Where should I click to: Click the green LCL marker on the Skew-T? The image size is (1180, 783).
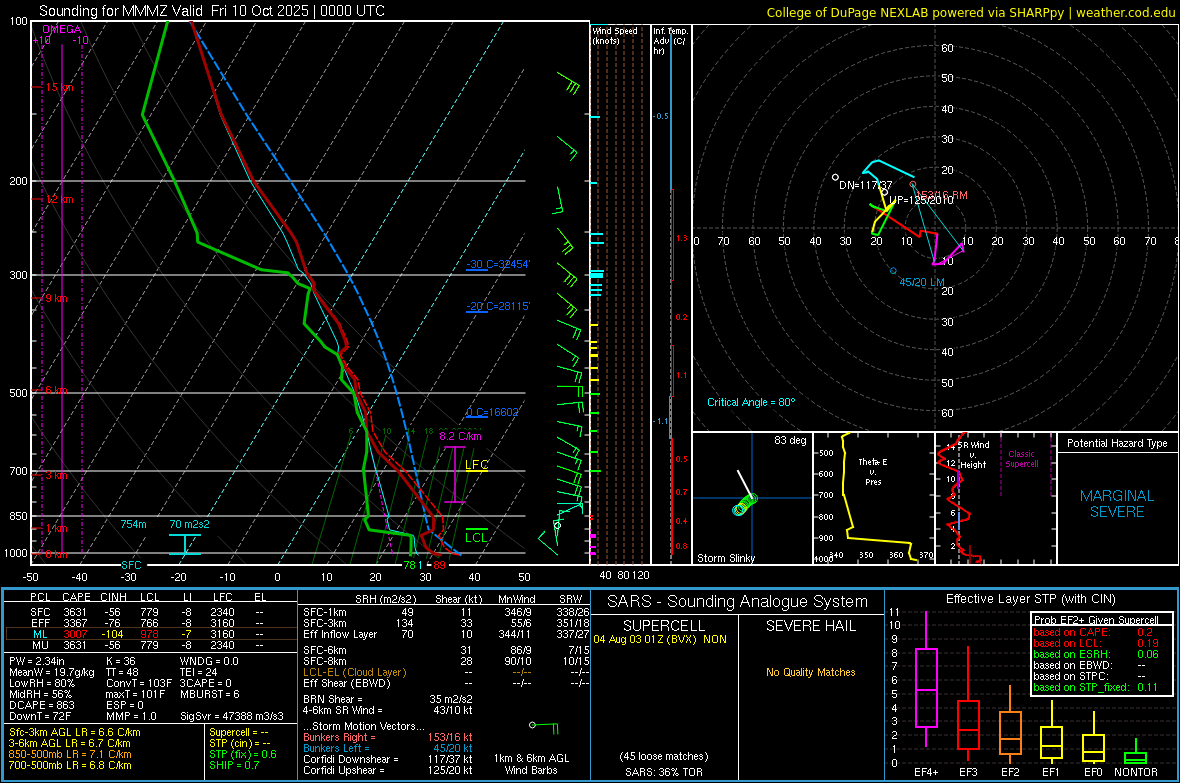[x=476, y=537]
